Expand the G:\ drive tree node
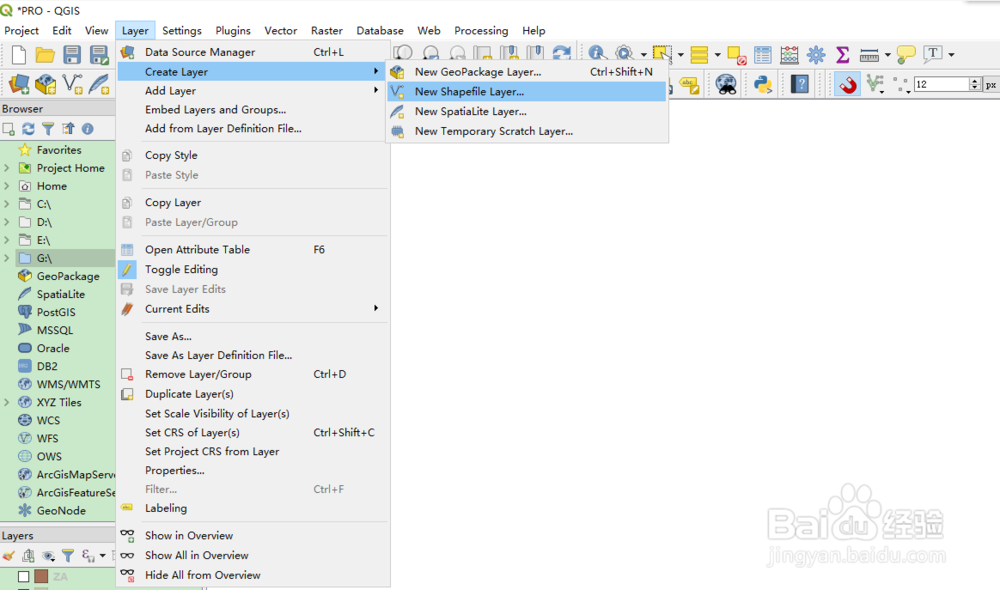Image resolution: width=1000 pixels, height=590 pixels. [6, 258]
